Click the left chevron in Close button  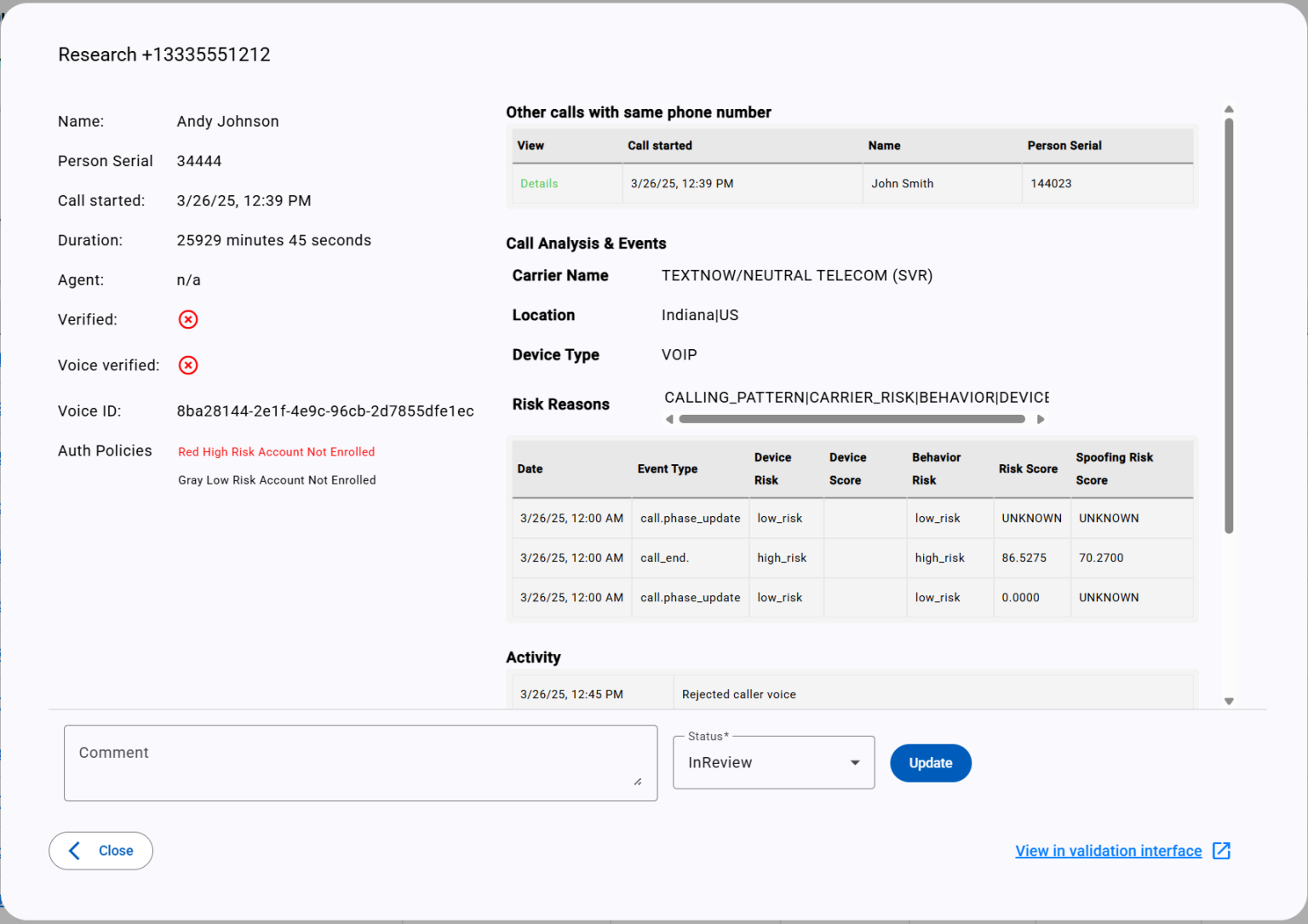tap(75, 851)
